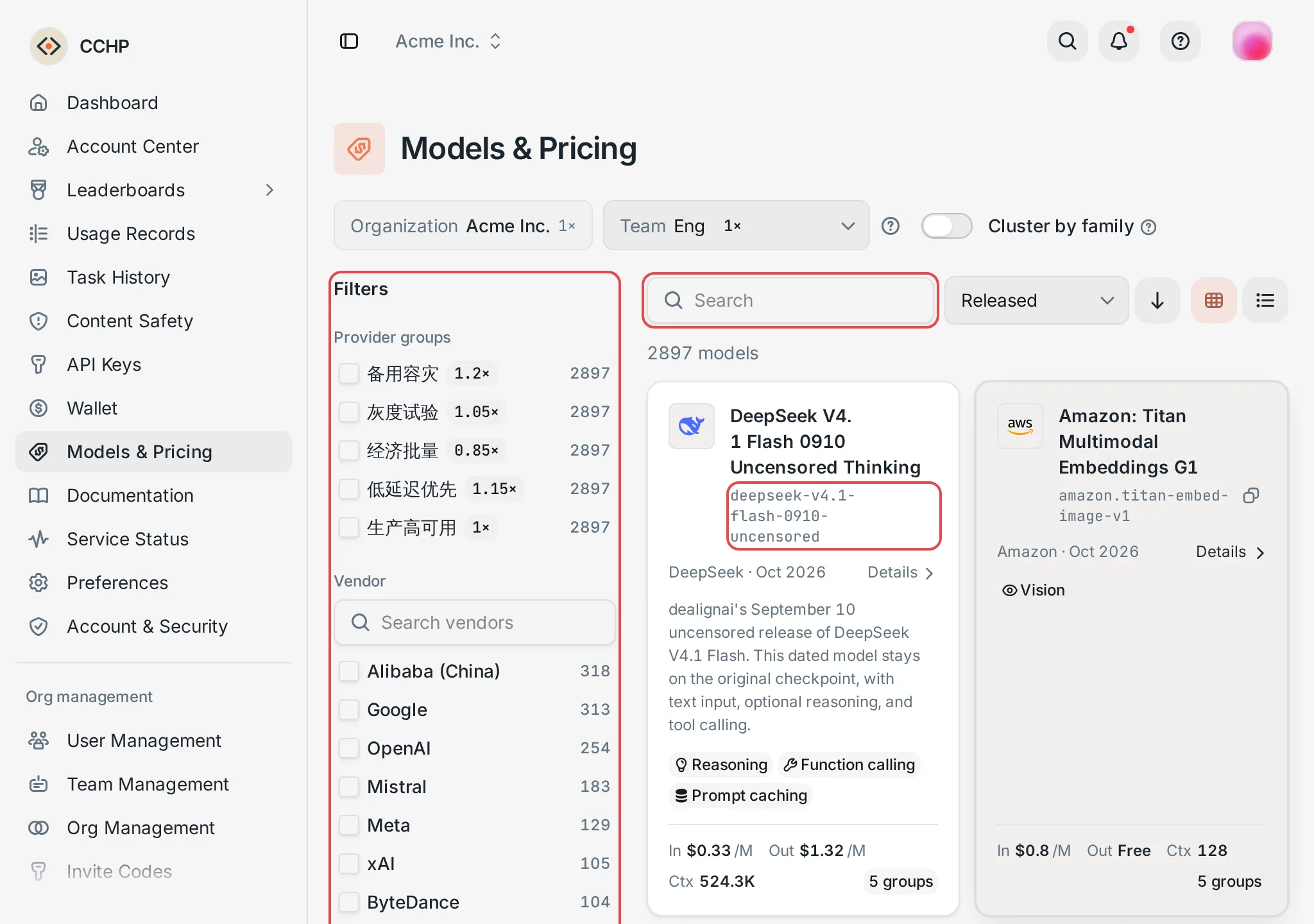Check the 备用容灾 provider group
1314x924 pixels.
click(349, 373)
